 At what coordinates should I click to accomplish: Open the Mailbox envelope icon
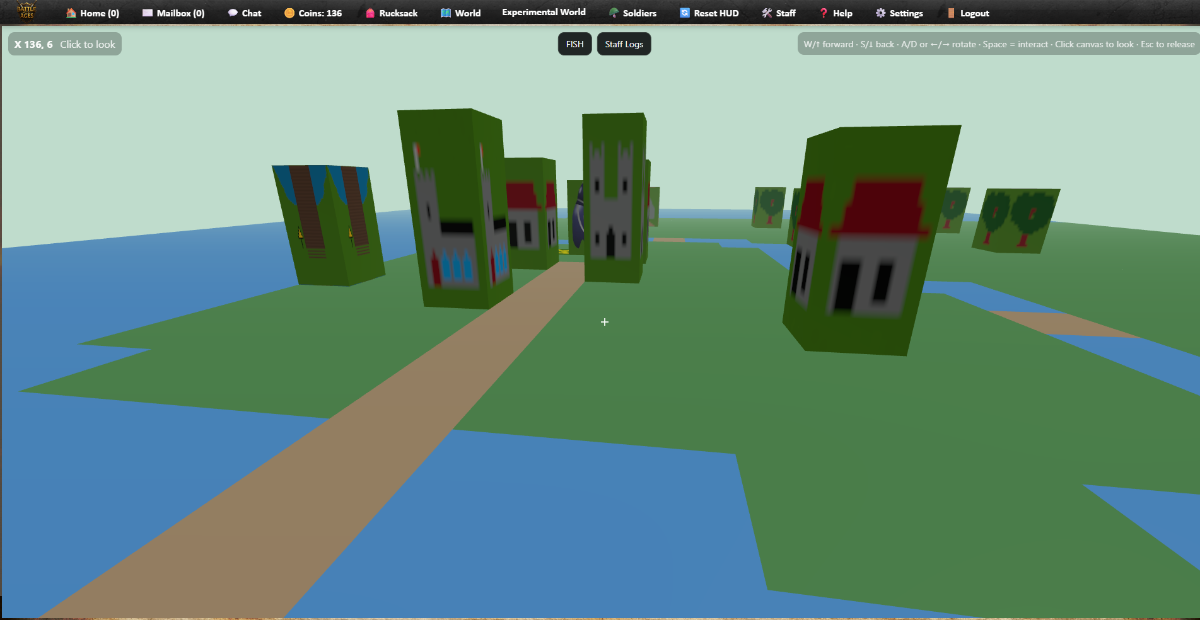(148, 13)
